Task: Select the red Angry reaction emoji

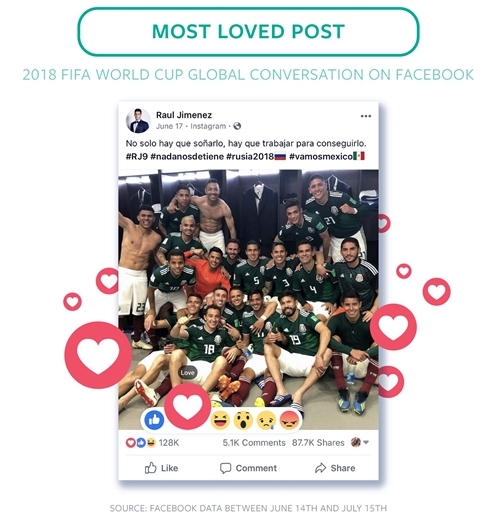Action: [x=289, y=420]
